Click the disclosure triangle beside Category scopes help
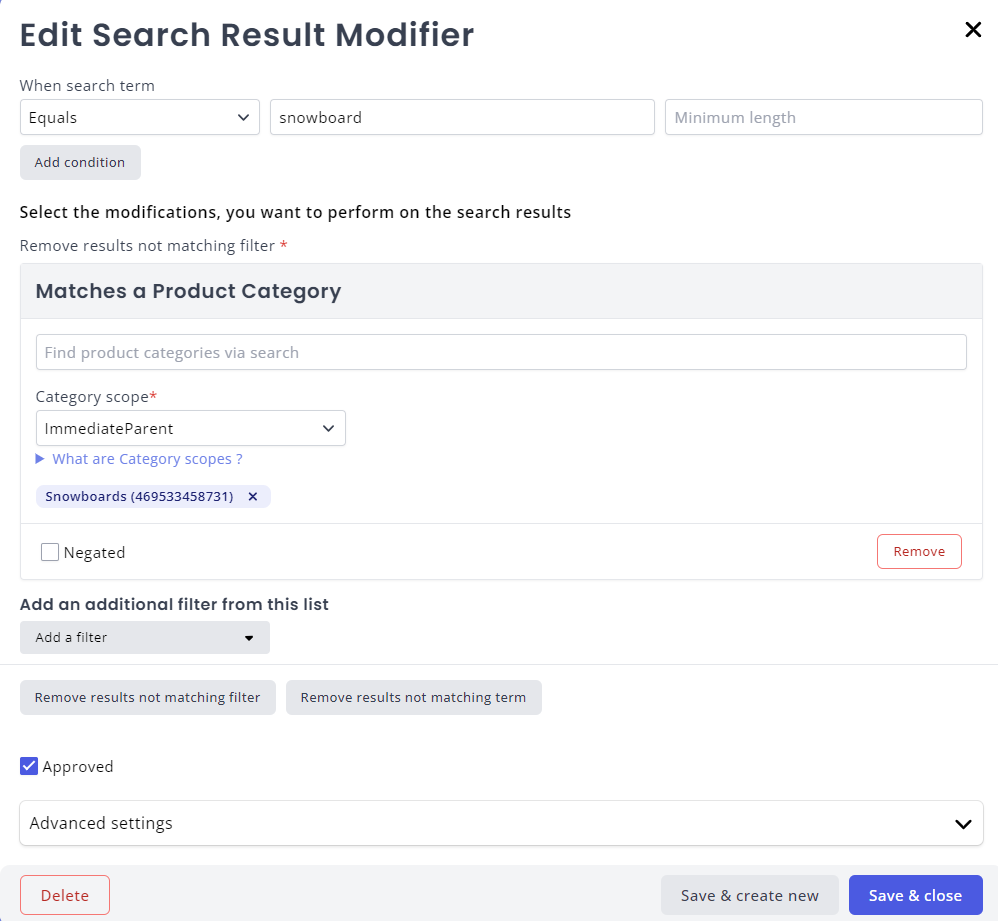 (x=40, y=459)
